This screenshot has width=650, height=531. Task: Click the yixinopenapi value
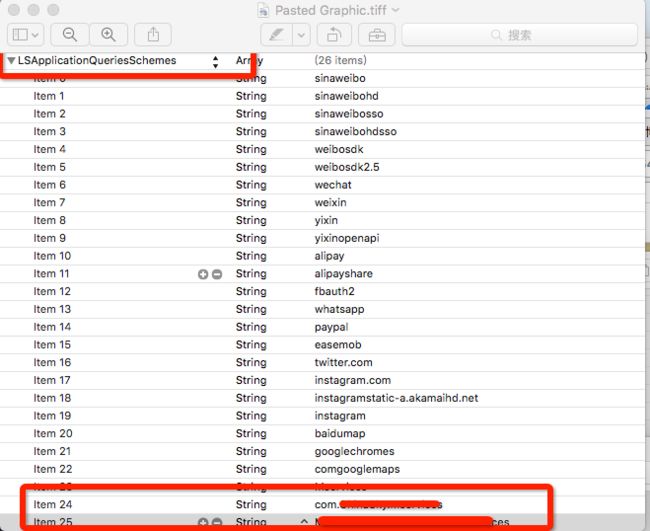pyautogui.click(x=347, y=238)
